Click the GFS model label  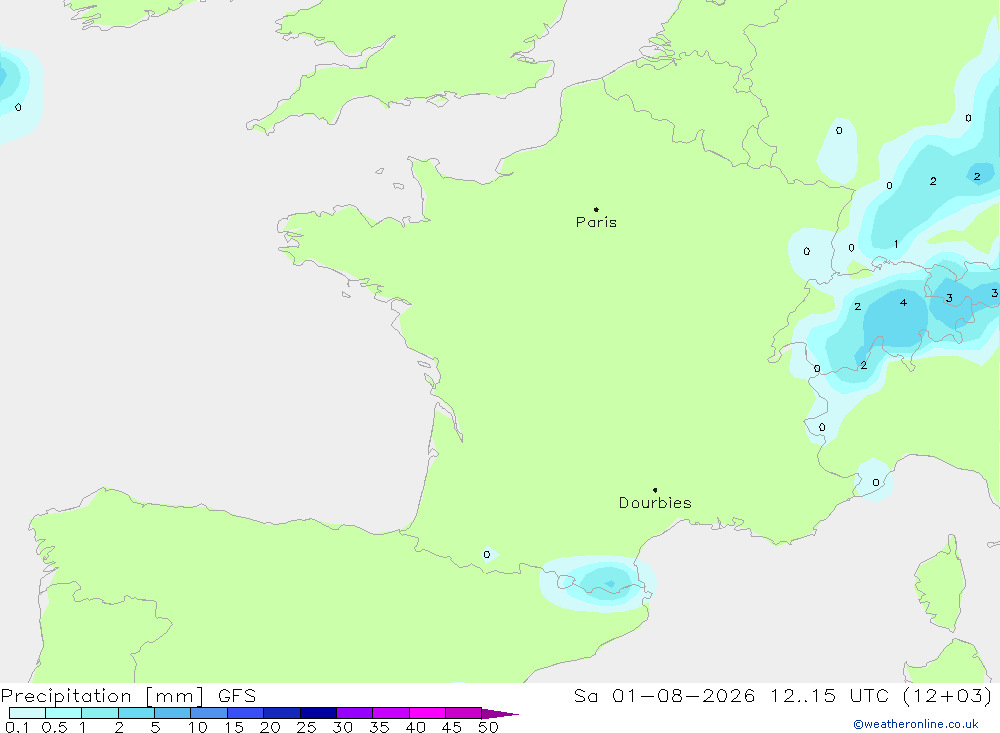click(x=237, y=696)
